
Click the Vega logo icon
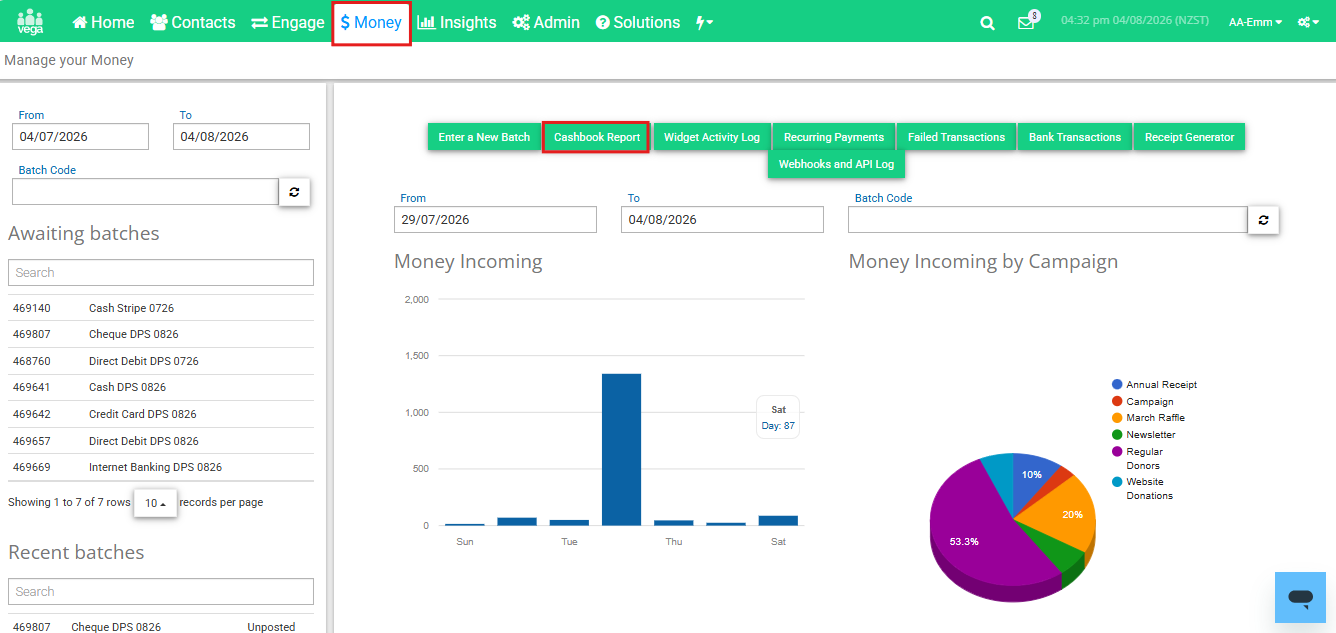click(x=30, y=22)
